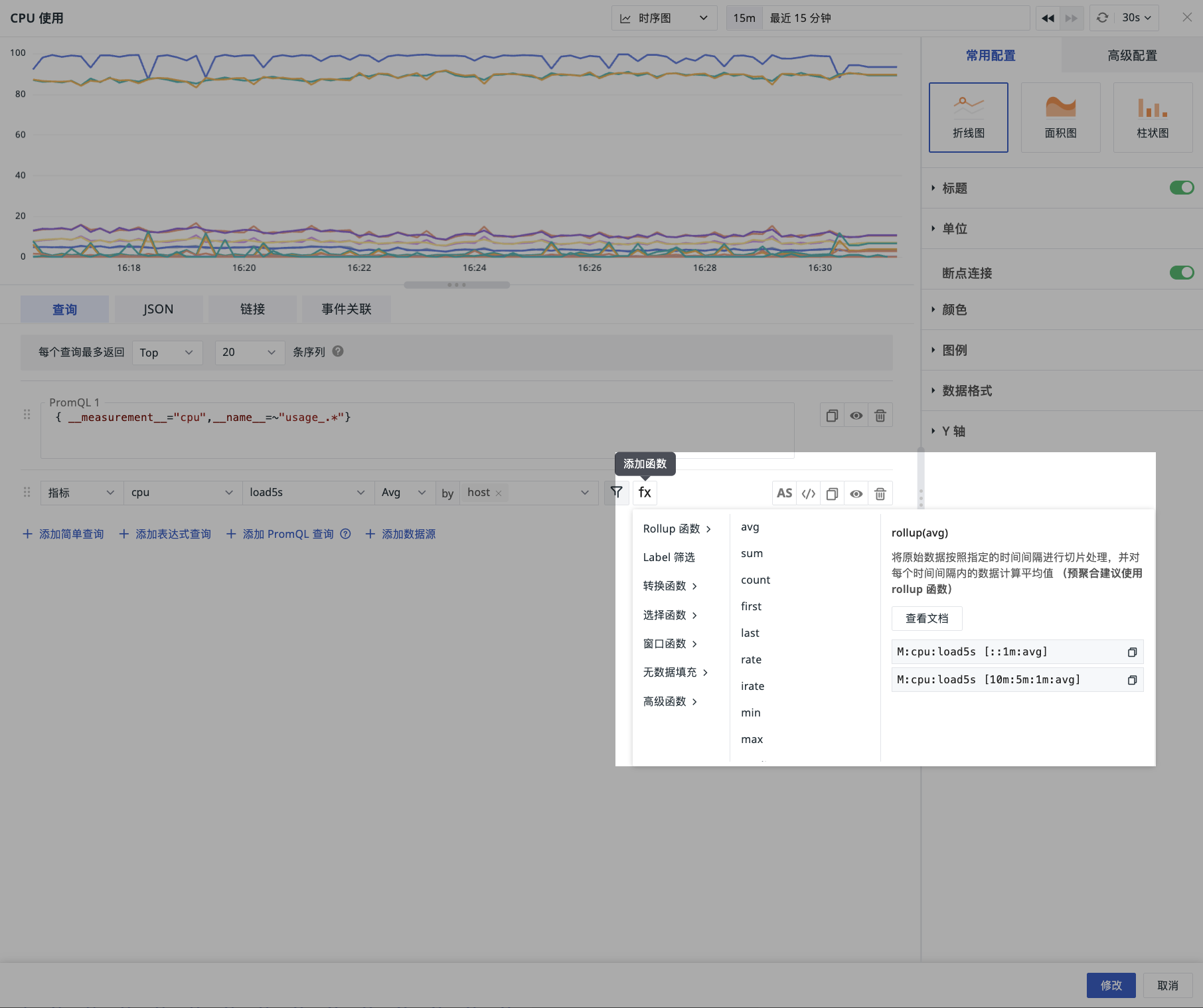Choose the rate rollup function
1203x1008 pixels.
(751, 659)
